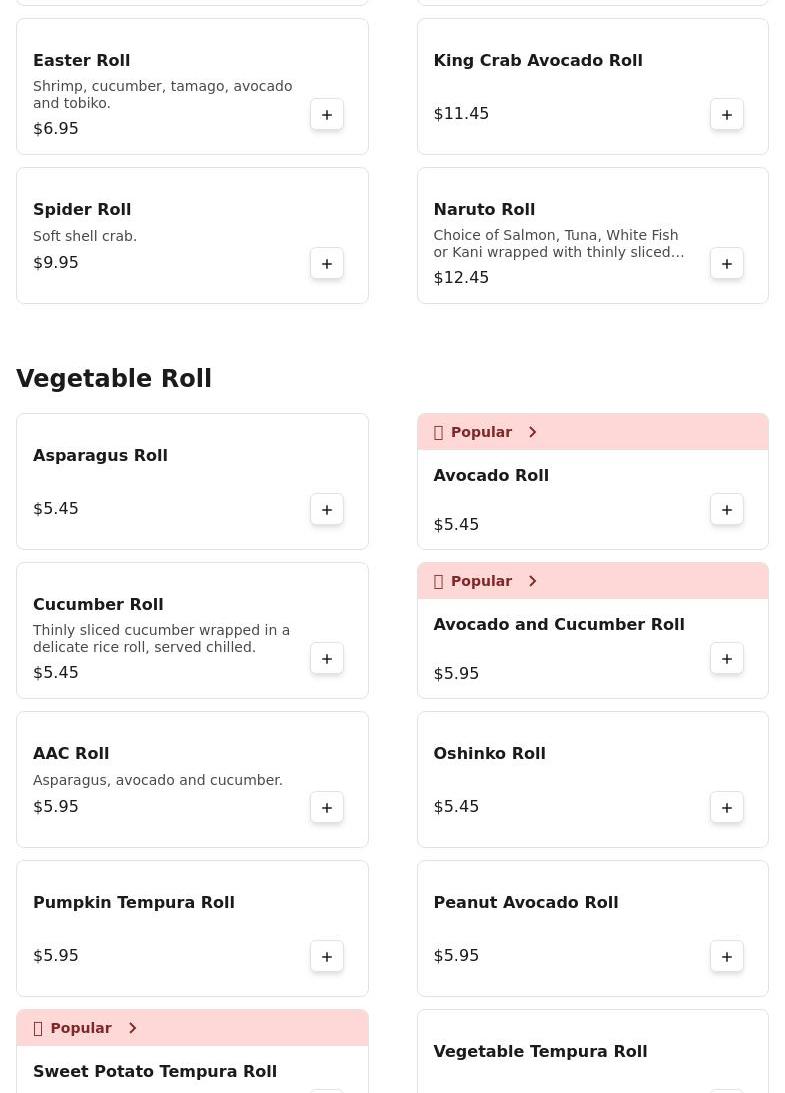Add Oshinko Roll via plus icon
This screenshot has width=785, height=1093.
click(x=727, y=808)
